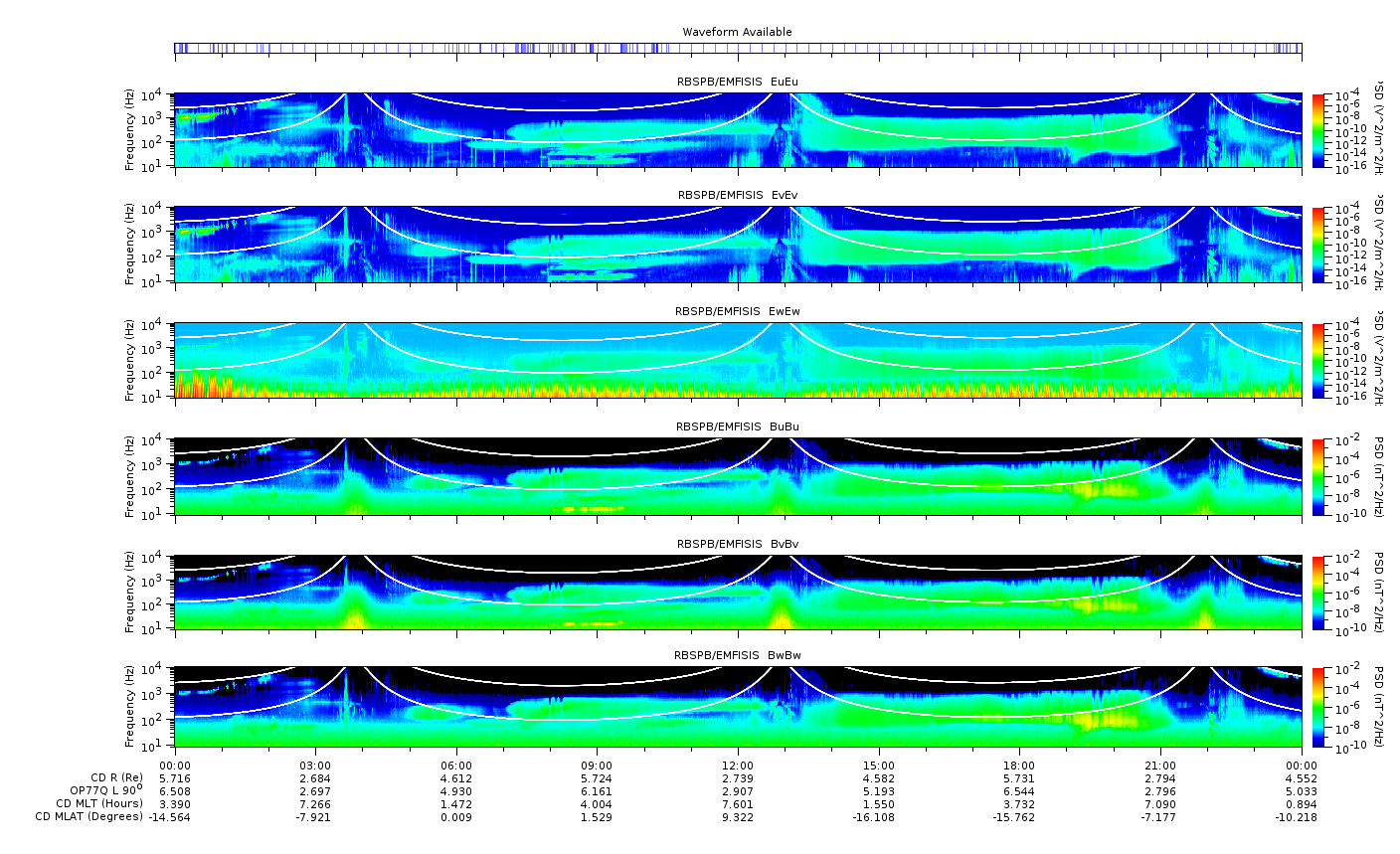Click the BwBw panel color scale bar
Screen dimensions: 1400x854
coord(1317,706)
